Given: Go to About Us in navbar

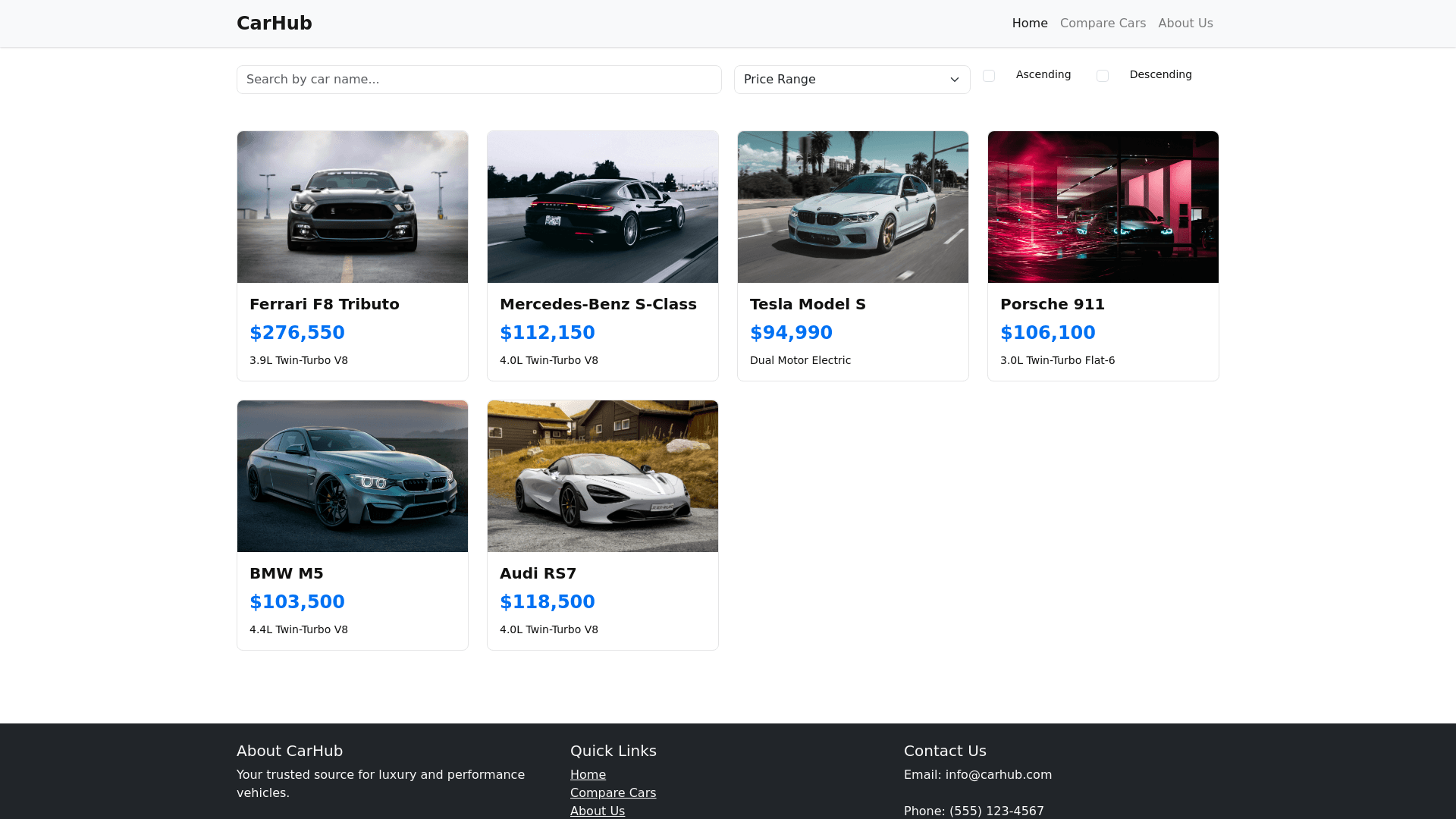Looking at the screenshot, I should pos(1185,24).
